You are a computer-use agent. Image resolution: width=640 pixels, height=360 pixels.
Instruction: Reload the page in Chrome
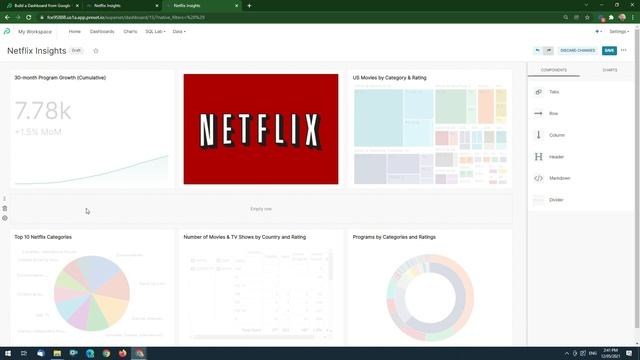click(x=29, y=18)
